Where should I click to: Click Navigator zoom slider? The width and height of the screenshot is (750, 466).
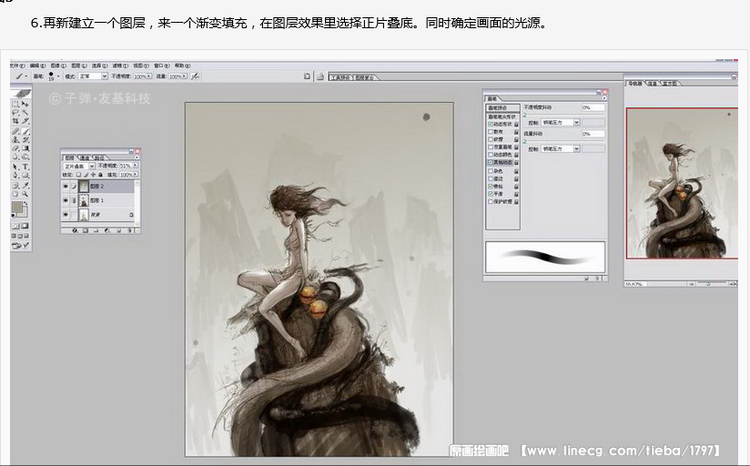[708, 284]
